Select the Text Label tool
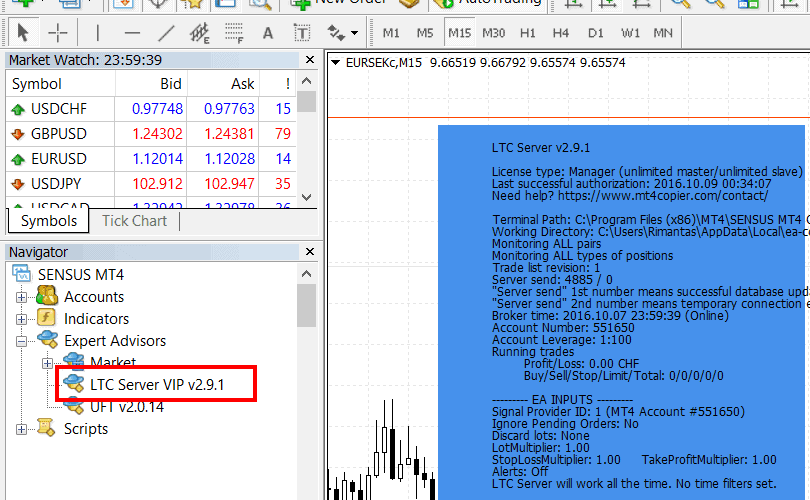Image resolution: width=810 pixels, height=500 pixels. tap(302, 33)
